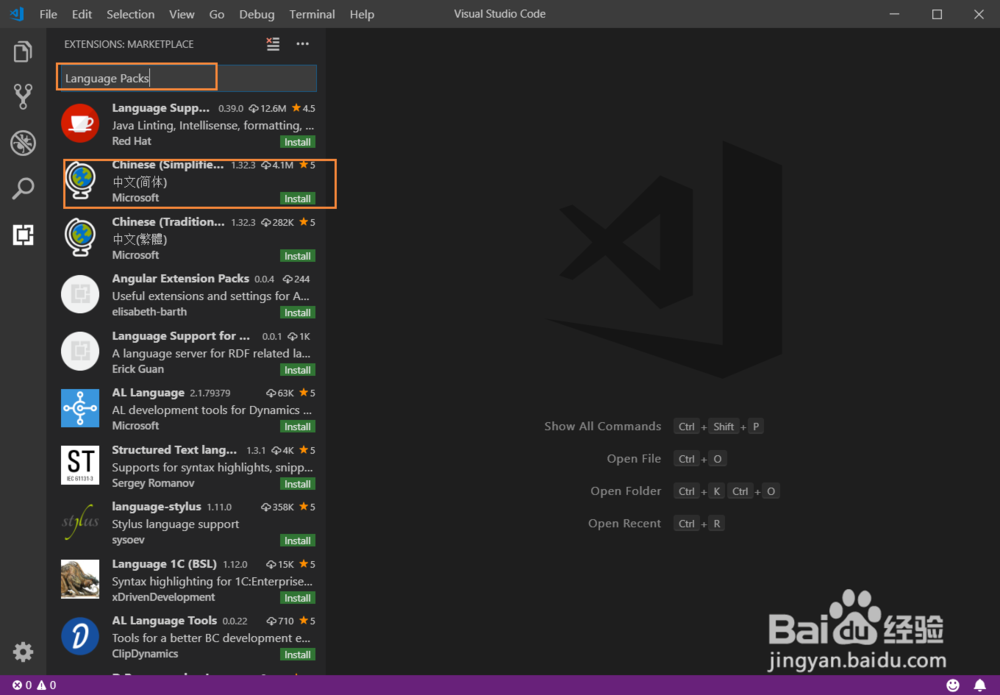Open the Help menu
1000x695 pixels.
[362, 14]
